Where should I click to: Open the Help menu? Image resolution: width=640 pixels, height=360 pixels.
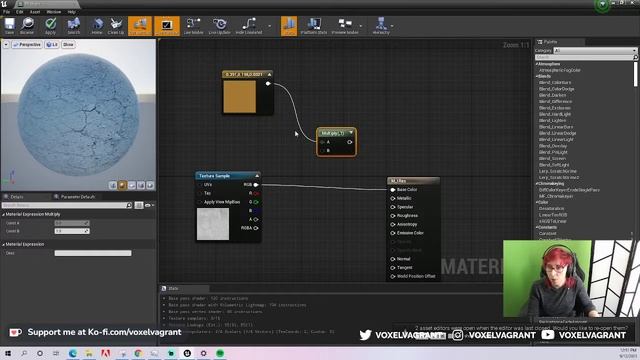coord(71,12)
